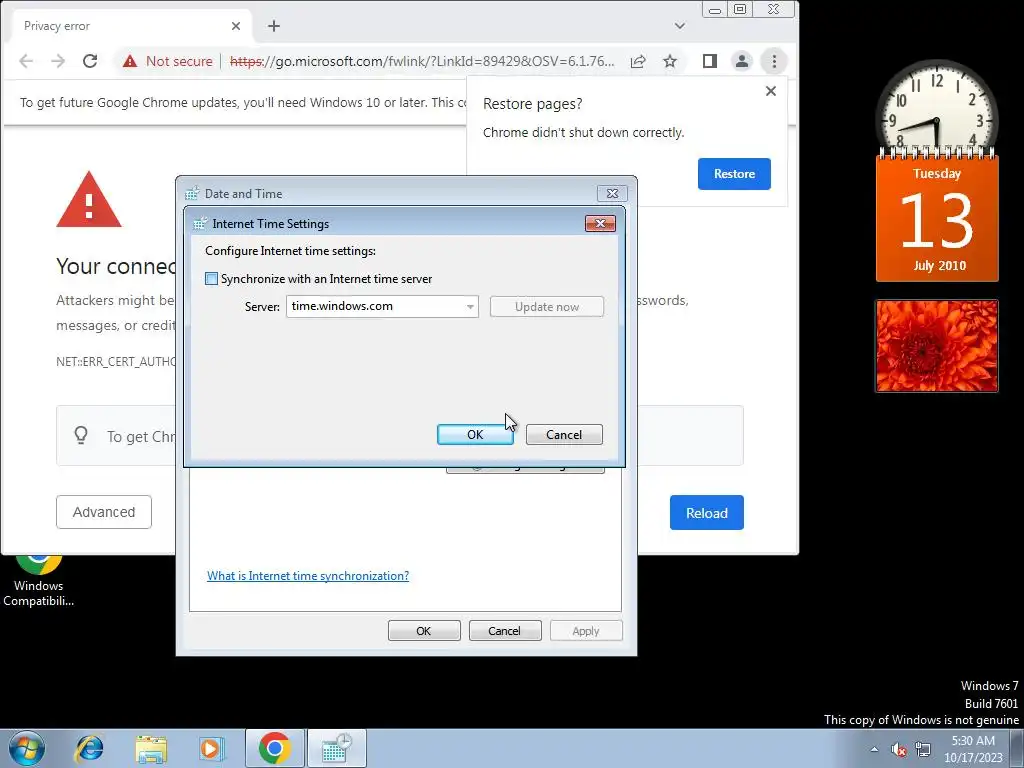Launch Internet Explorer from taskbar

tap(89, 748)
